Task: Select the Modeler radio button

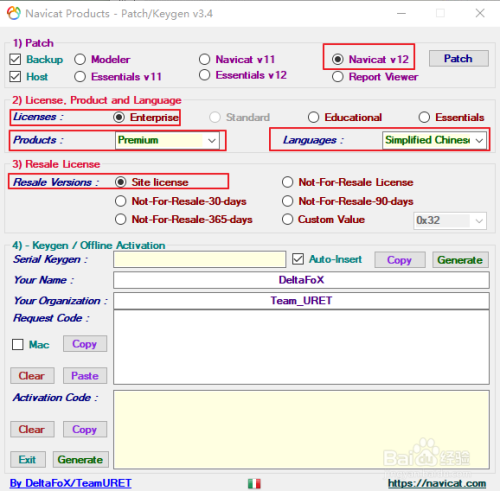Action: point(80,59)
